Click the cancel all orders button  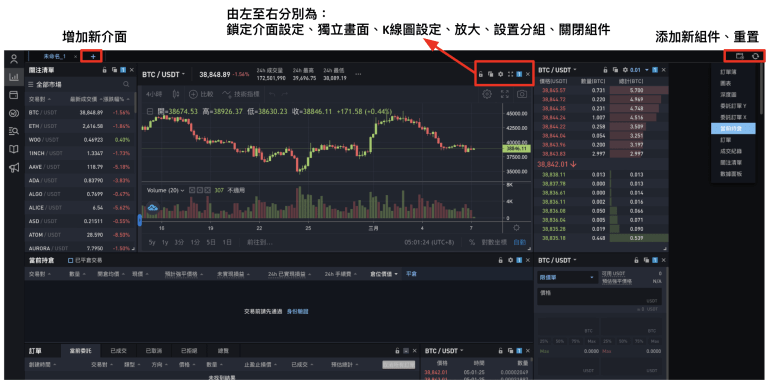(x=399, y=364)
